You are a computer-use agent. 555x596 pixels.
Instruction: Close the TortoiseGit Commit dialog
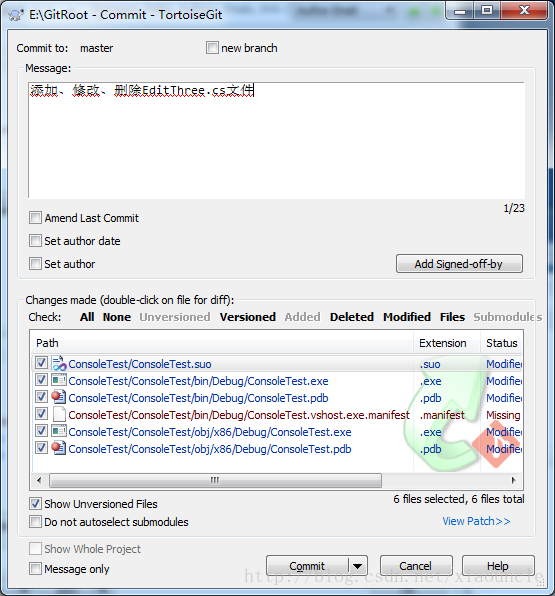[x=524, y=11]
